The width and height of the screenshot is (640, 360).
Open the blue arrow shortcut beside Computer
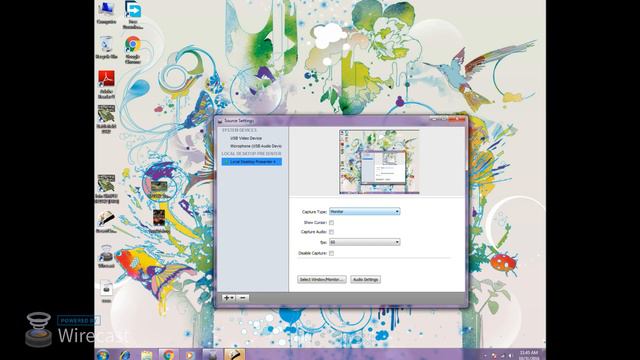click(x=133, y=15)
